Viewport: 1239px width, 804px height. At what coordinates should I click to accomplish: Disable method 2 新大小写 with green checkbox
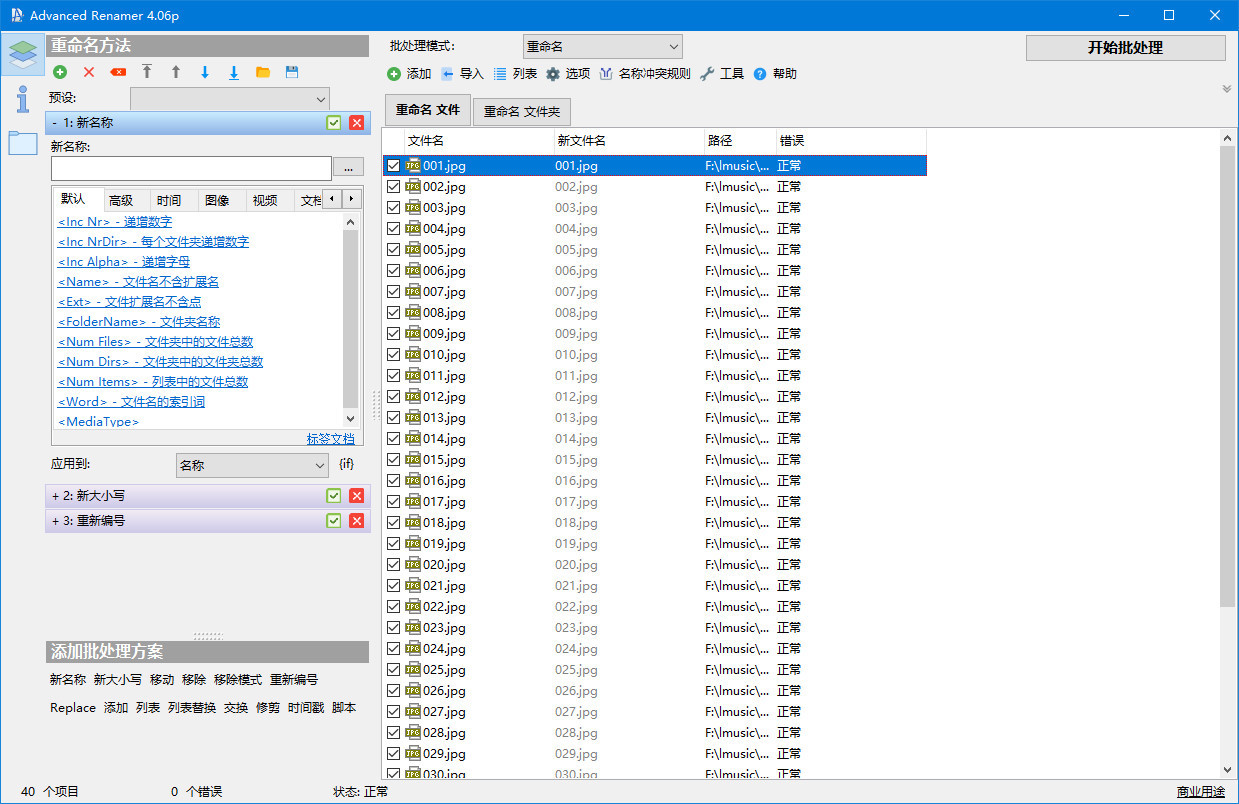tap(334, 496)
